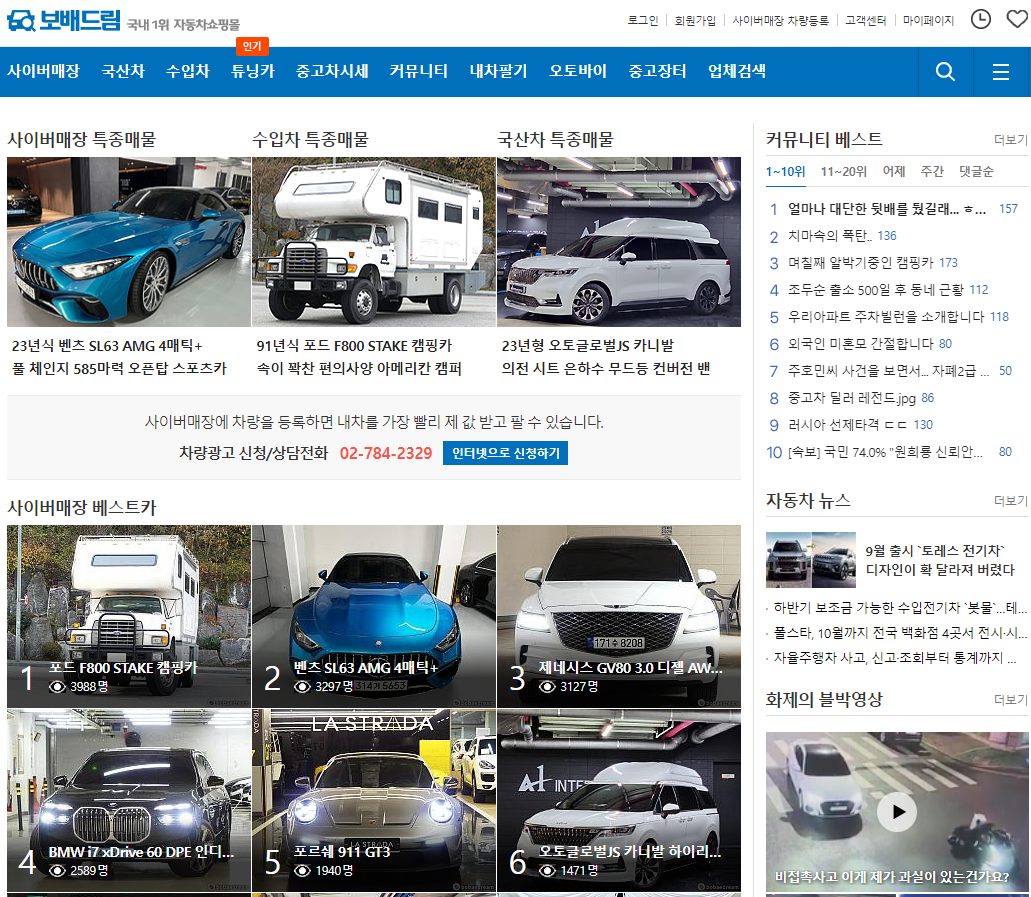Open community post 얼마나 대단한 뒷배를 뒀길래
The image size is (1031, 897).
click(887, 209)
